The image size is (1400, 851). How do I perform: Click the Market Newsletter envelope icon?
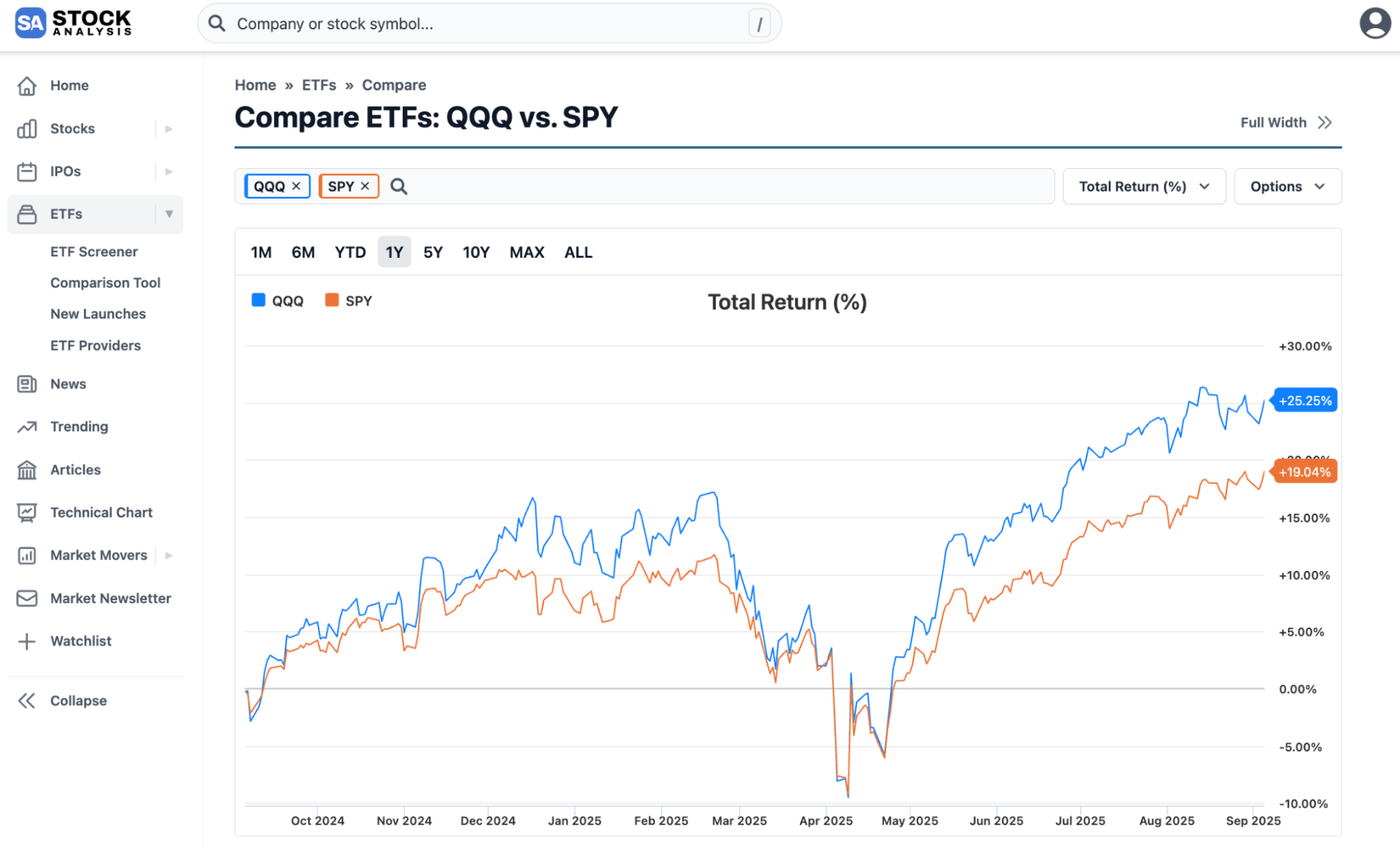coord(27,598)
